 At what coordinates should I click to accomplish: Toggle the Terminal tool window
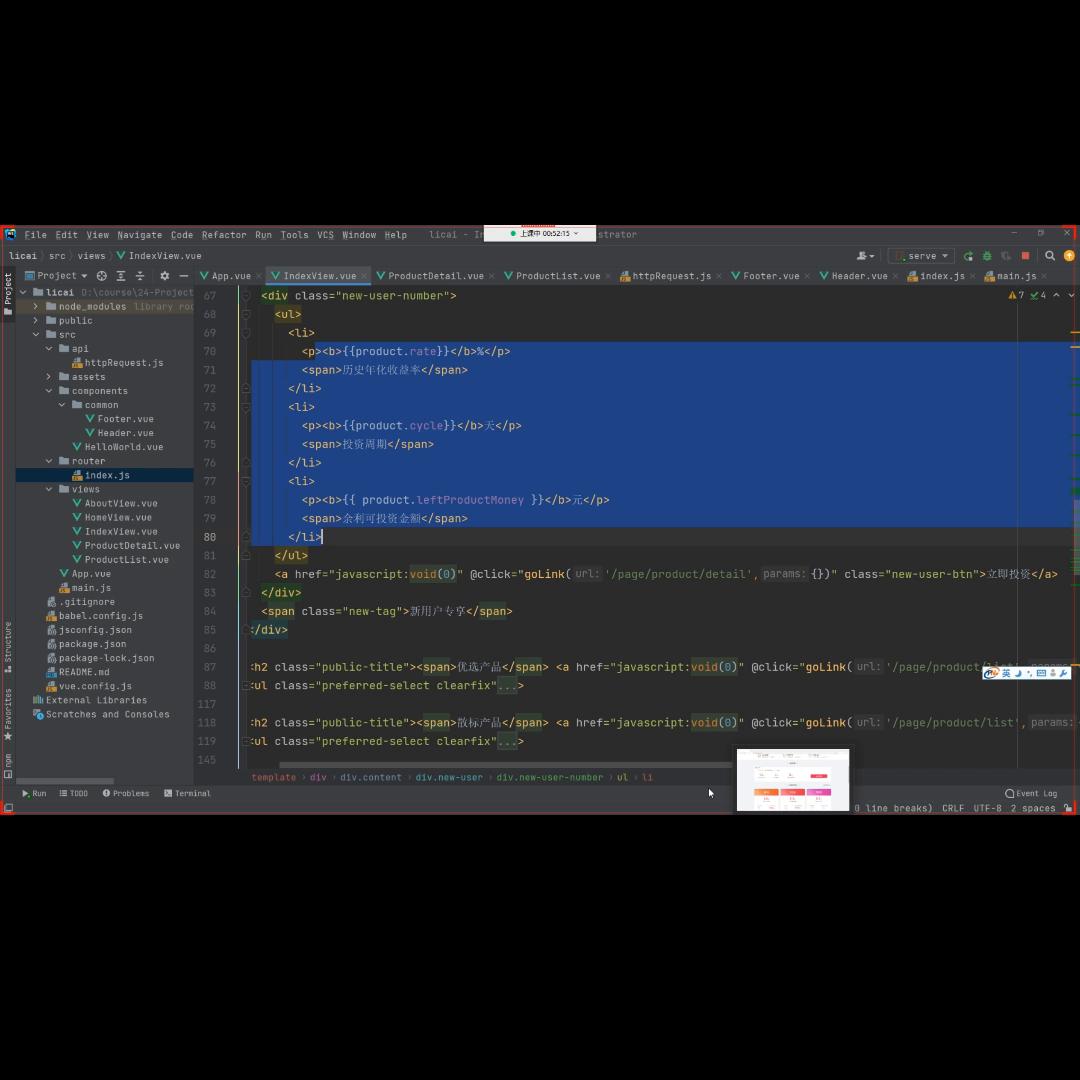coord(187,793)
